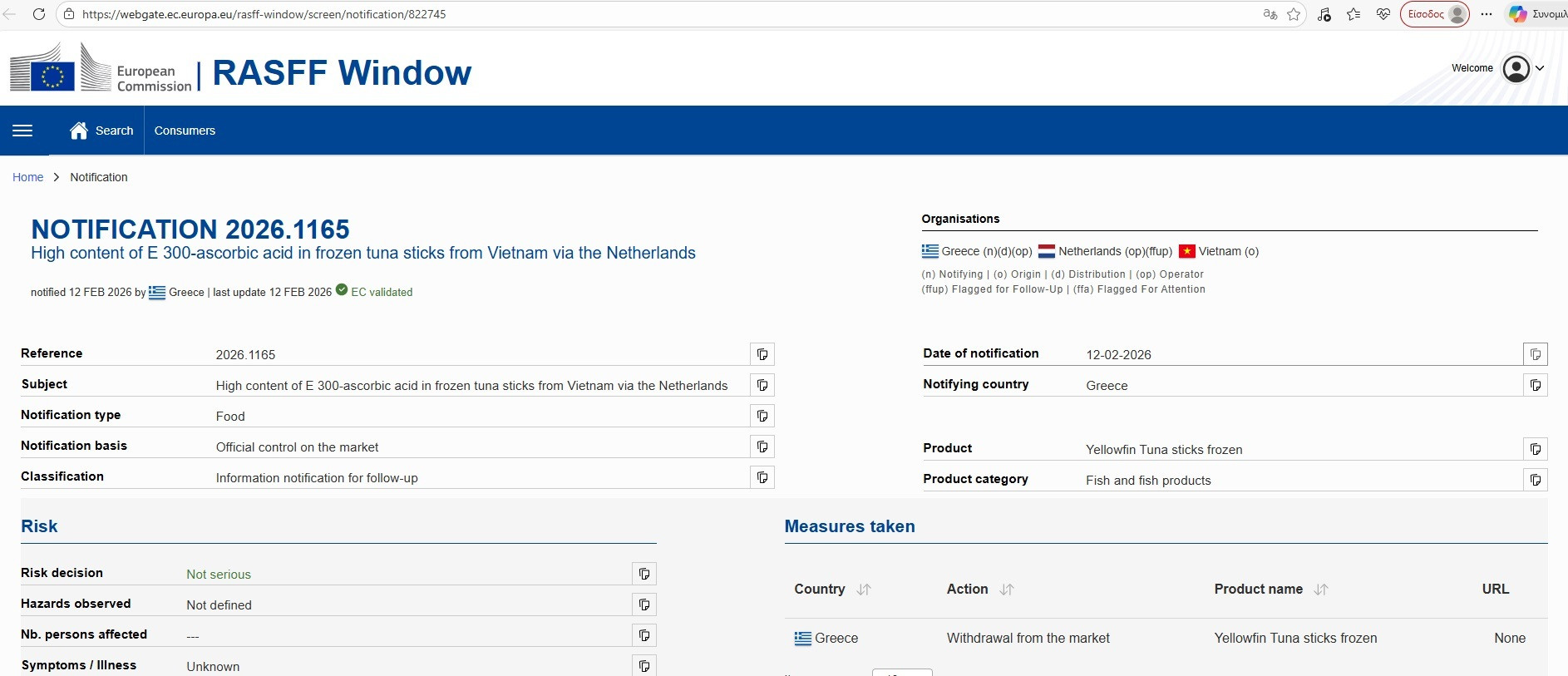Copy the Hazards observed value
The height and width of the screenshot is (676, 1568).
point(643,604)
